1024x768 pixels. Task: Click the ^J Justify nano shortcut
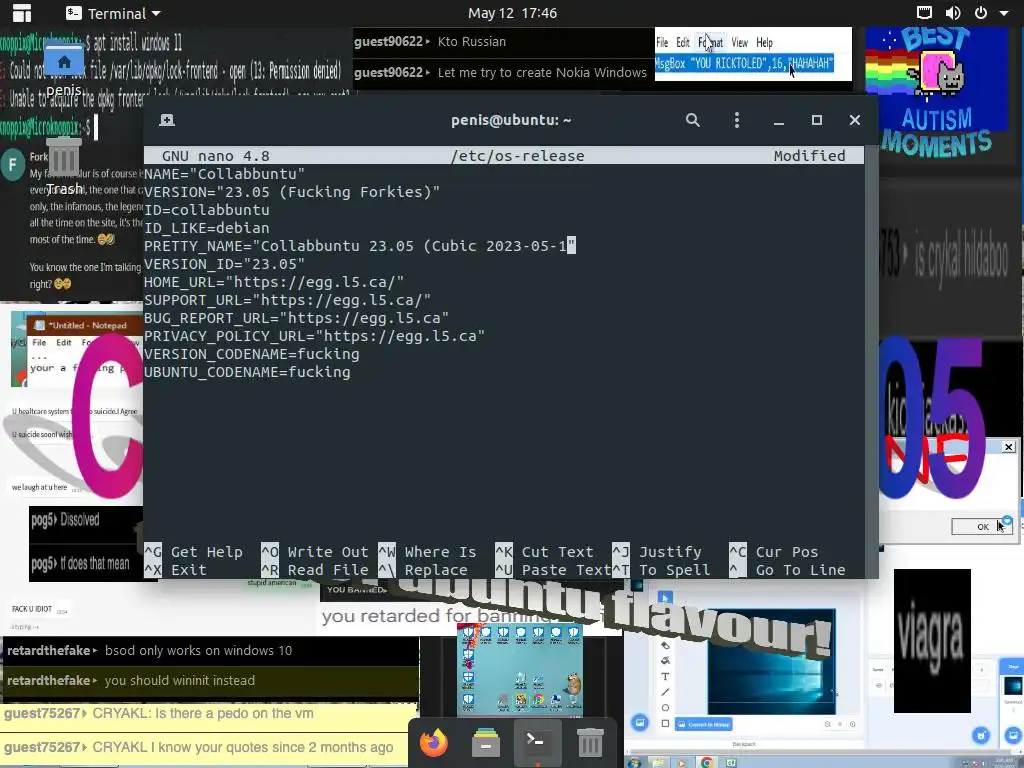click(x=657, y=552)
